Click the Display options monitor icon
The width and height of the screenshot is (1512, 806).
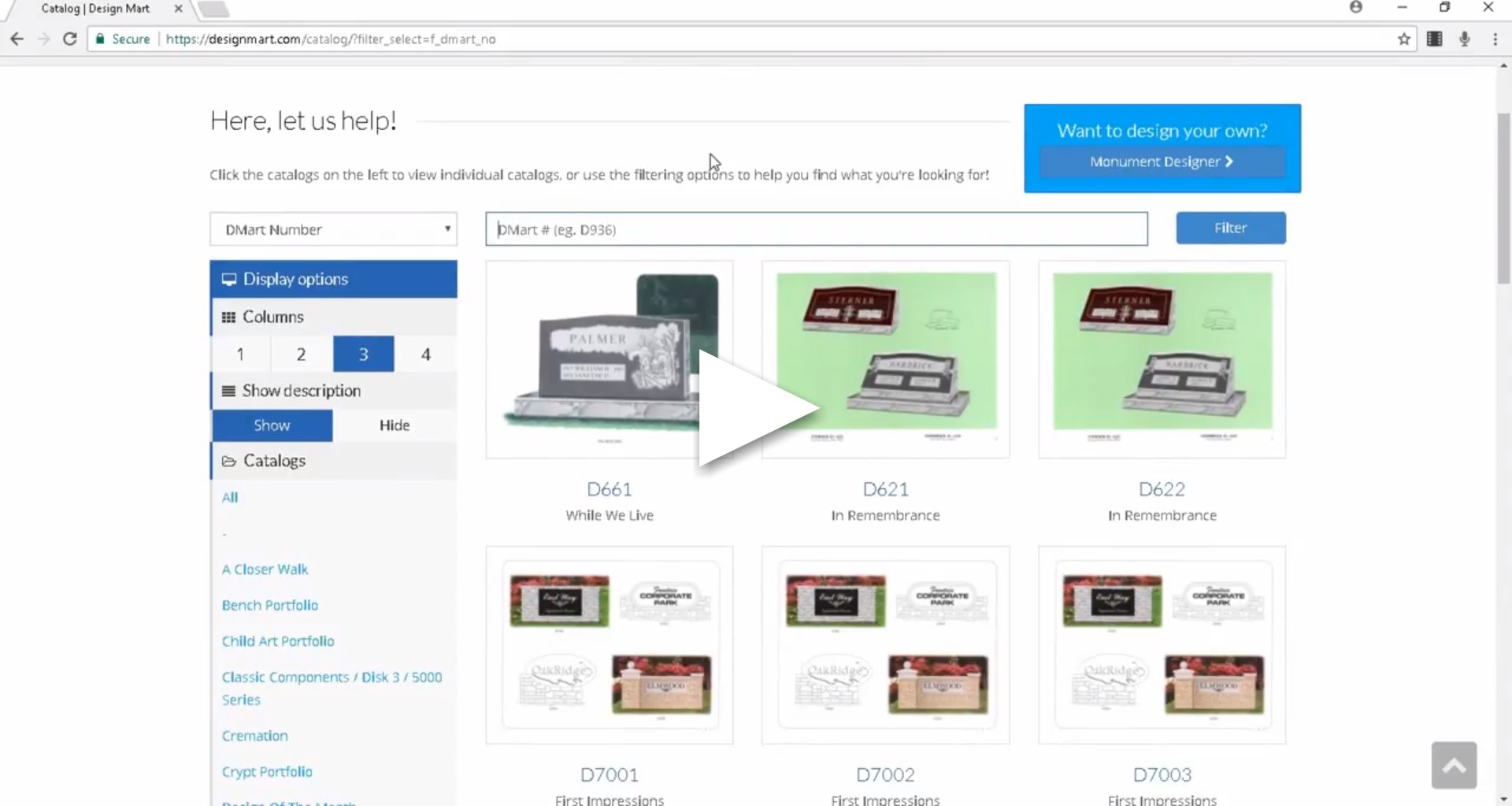[x=229, y=280]
